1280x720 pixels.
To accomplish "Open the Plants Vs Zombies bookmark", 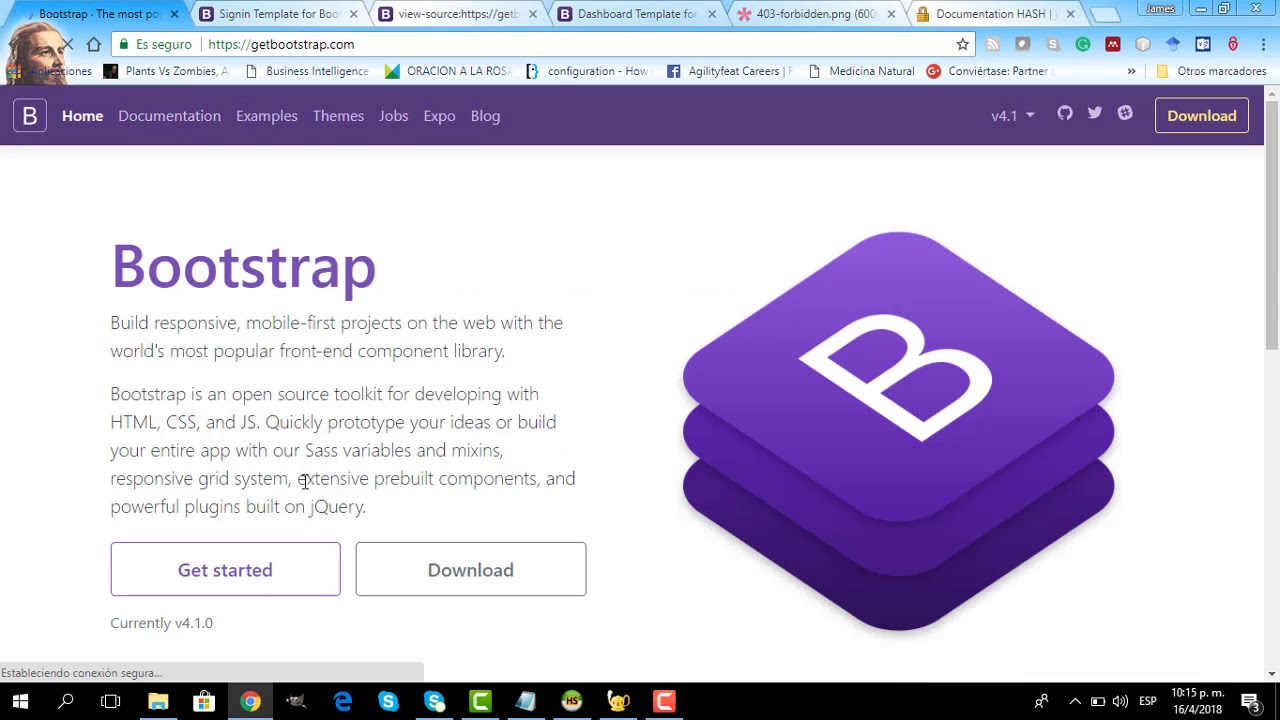I will click(x=166, y=71).
